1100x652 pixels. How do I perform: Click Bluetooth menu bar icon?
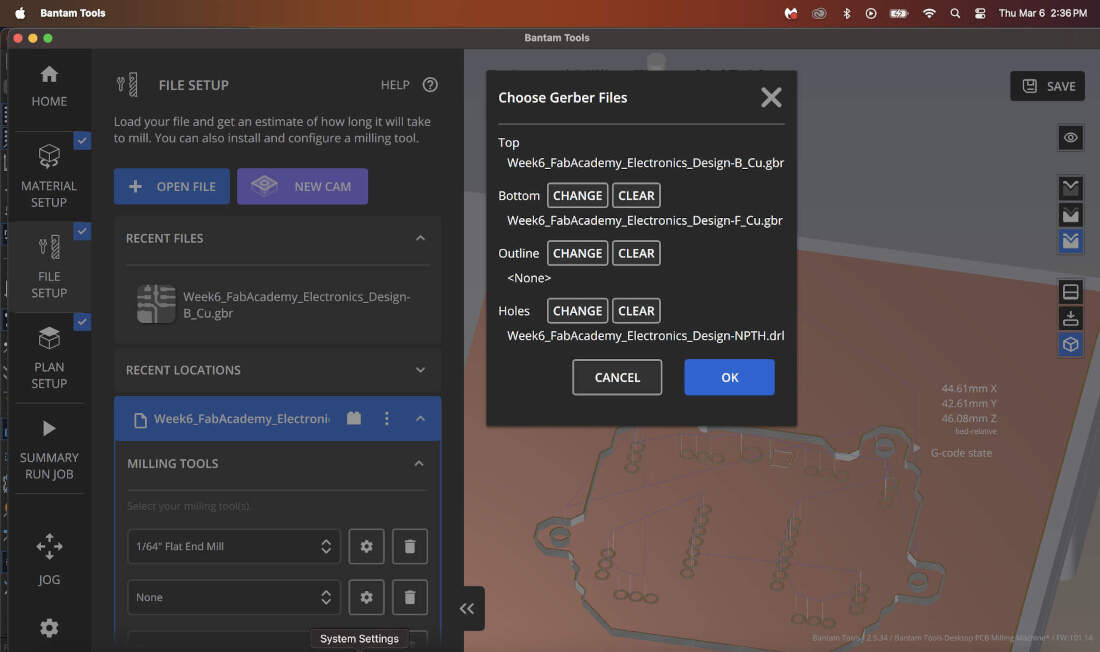coord(847,13)
